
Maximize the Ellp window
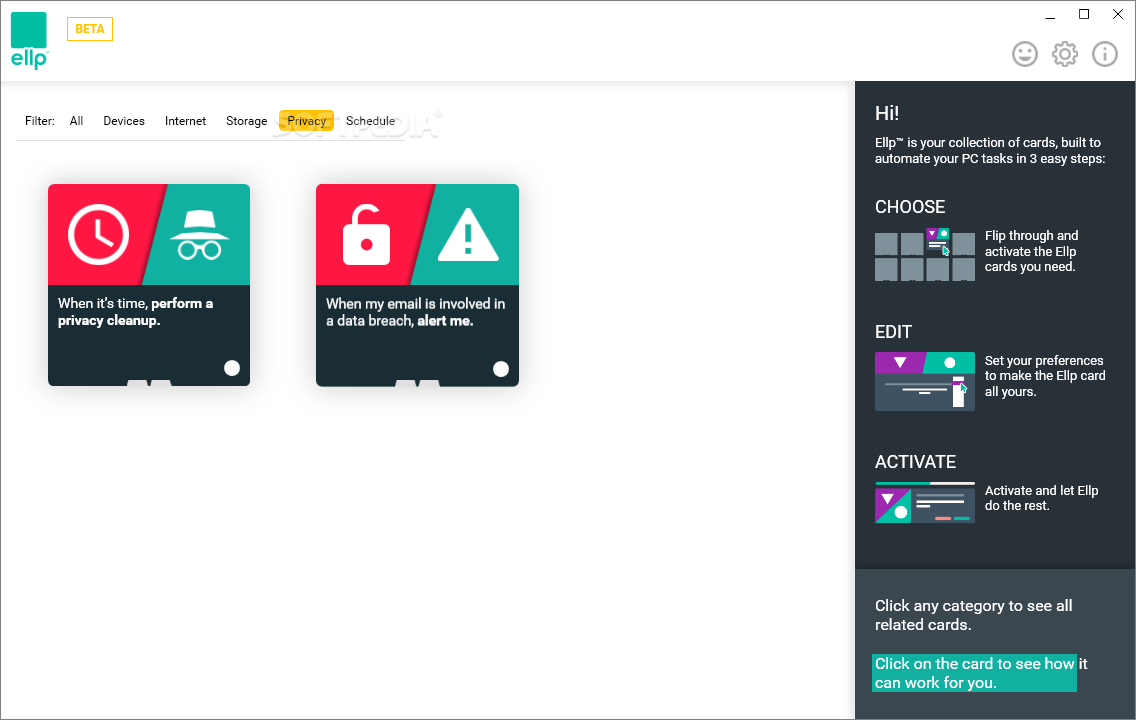point(1084,14)
